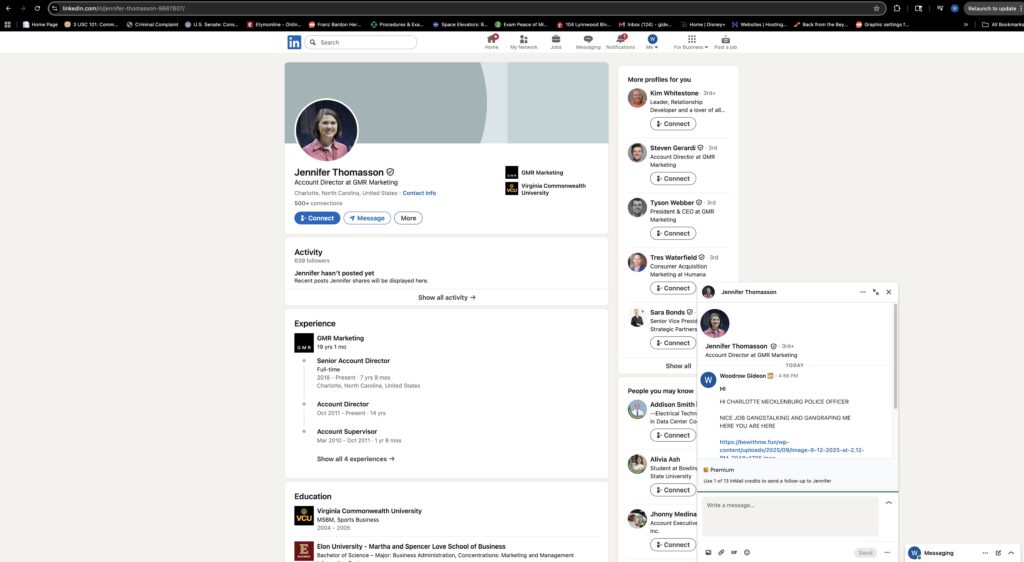Screen dimensions: 1024x562
Task: Open the Me profile dropdown
Action: (x=652, y=42)
